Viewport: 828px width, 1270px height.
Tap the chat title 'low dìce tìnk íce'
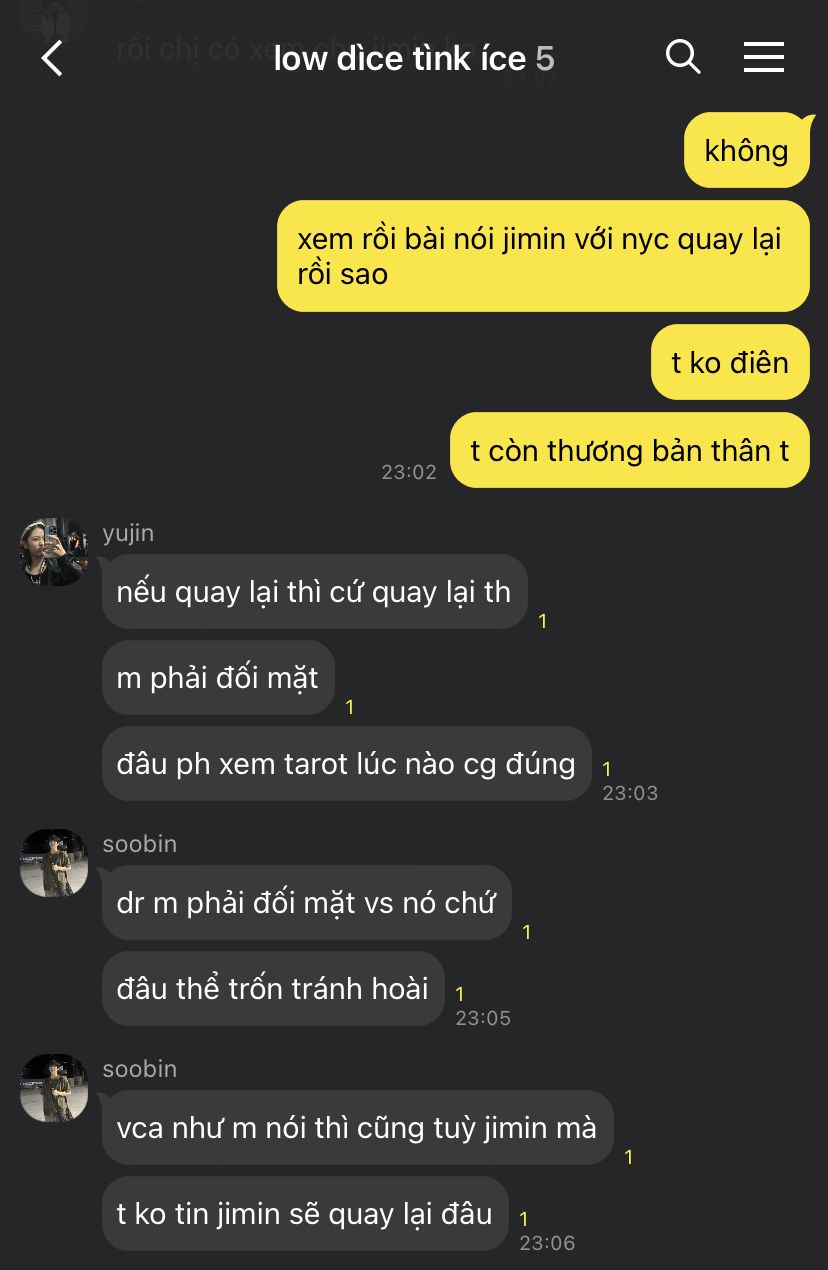pos(400,59)
